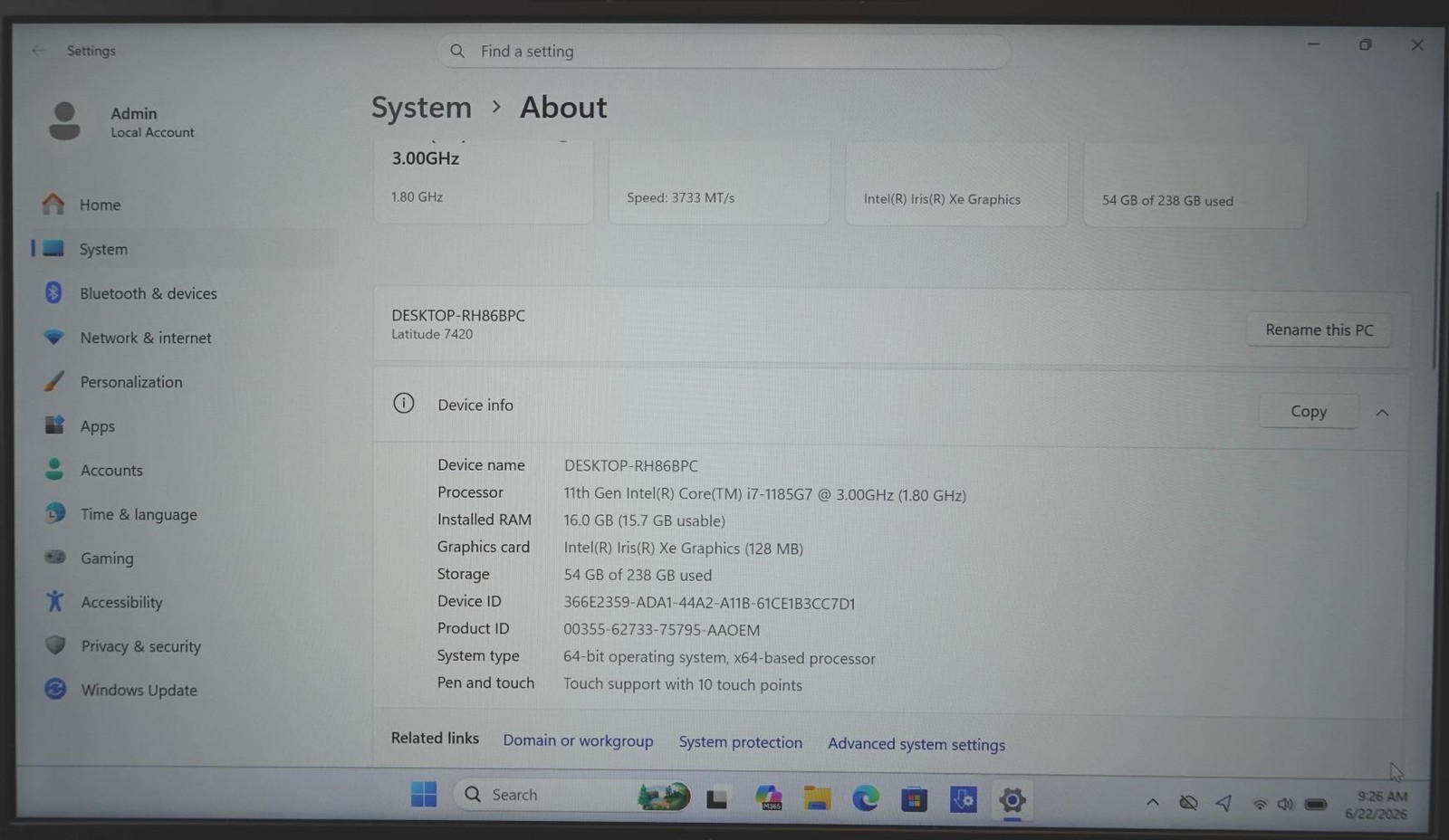Image resolution: width=1449 pixels, height=840 pixels.
Task: Click the blue gear app in the taskbar
Action: click(x=963, y=799)
